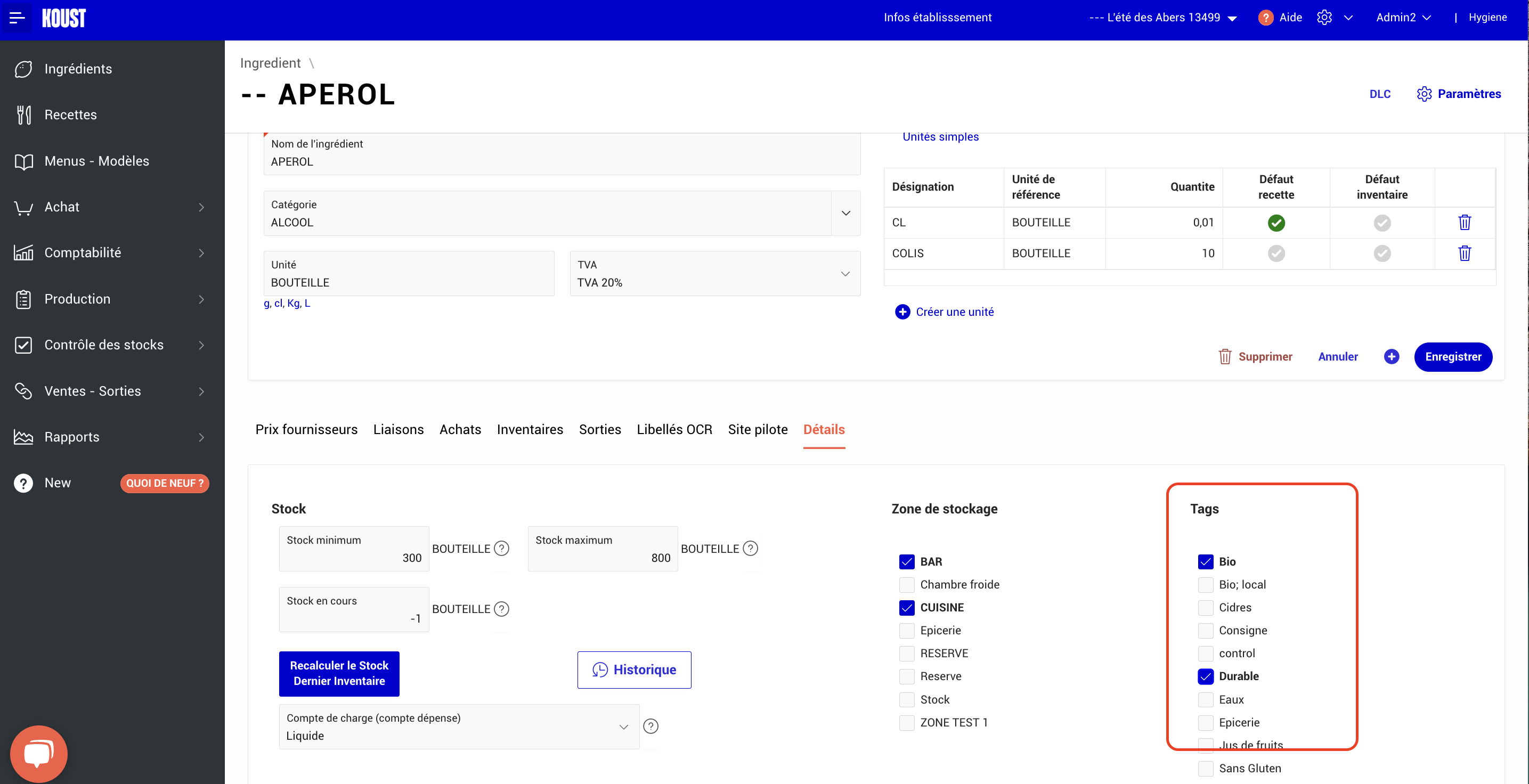The height and width of the screenshot is (784, 1529).
Task: Open the Catégorie dropdown
Action: (846, 213)
